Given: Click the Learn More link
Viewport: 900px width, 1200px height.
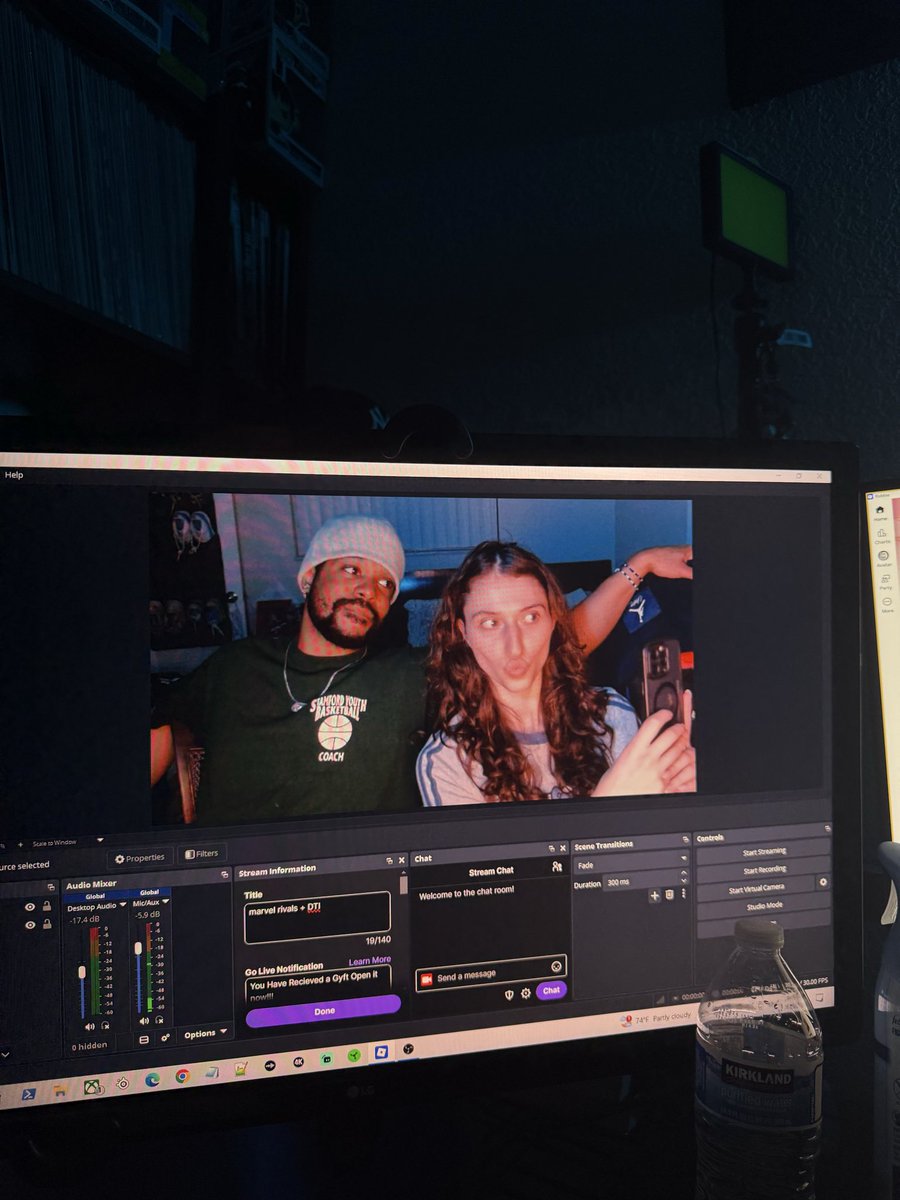Looking at the screenshot, I should (369, 960).
